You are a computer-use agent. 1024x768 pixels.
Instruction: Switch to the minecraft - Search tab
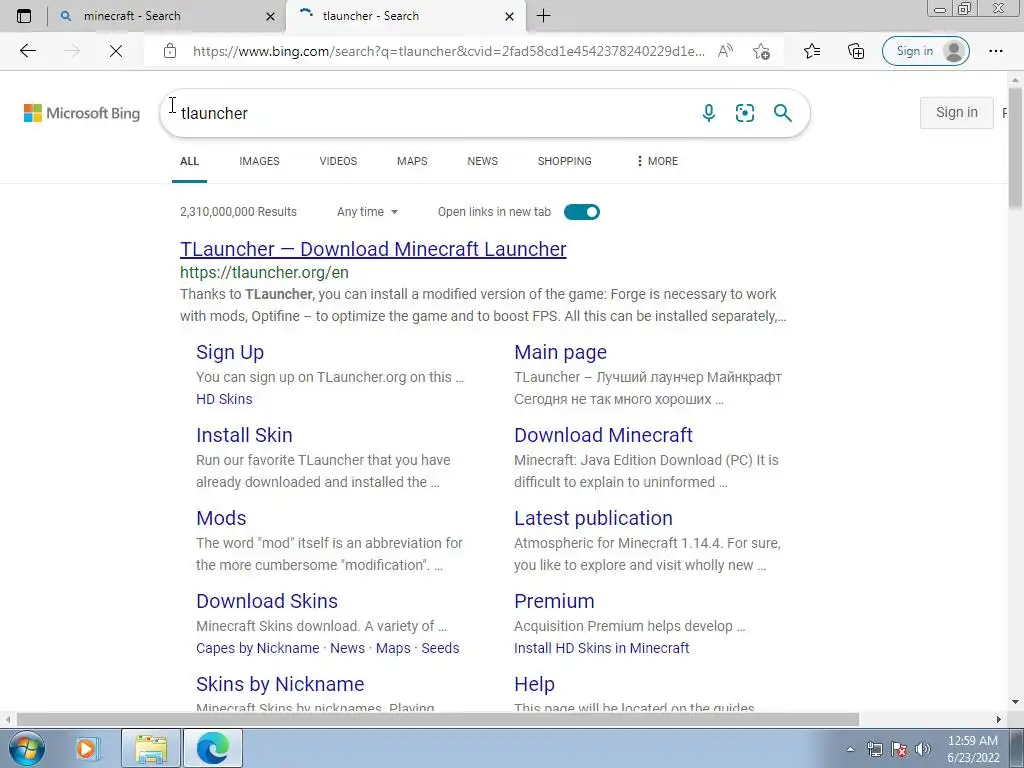167,16
